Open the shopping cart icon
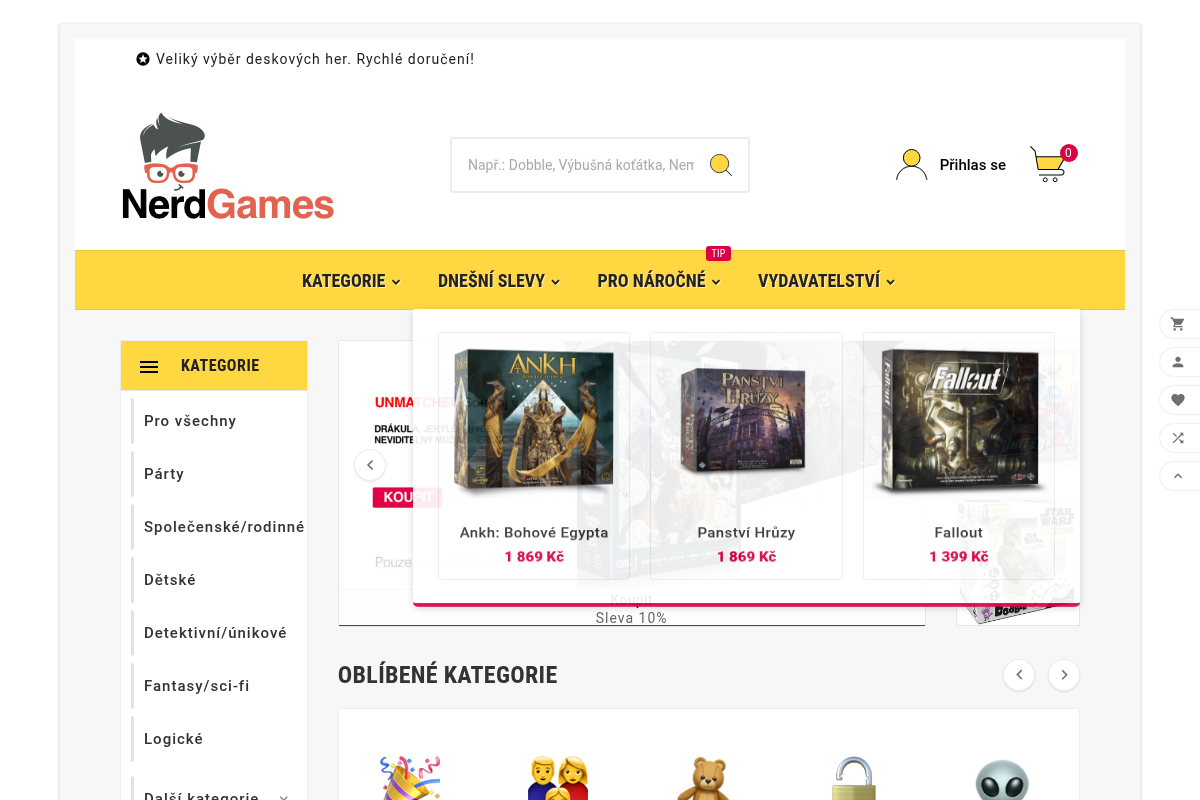 click(x=1048, y=165)
